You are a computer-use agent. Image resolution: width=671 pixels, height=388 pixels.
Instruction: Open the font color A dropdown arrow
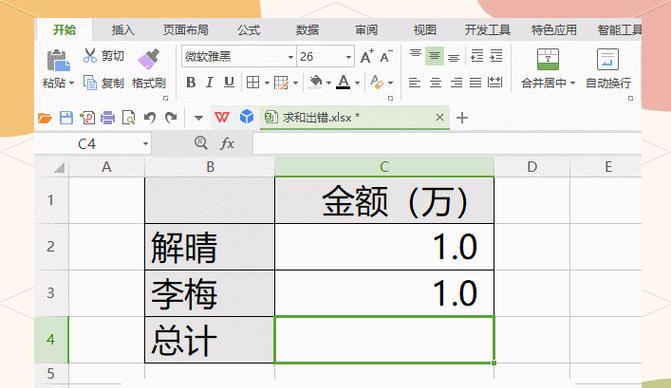[x=357, y=83]
